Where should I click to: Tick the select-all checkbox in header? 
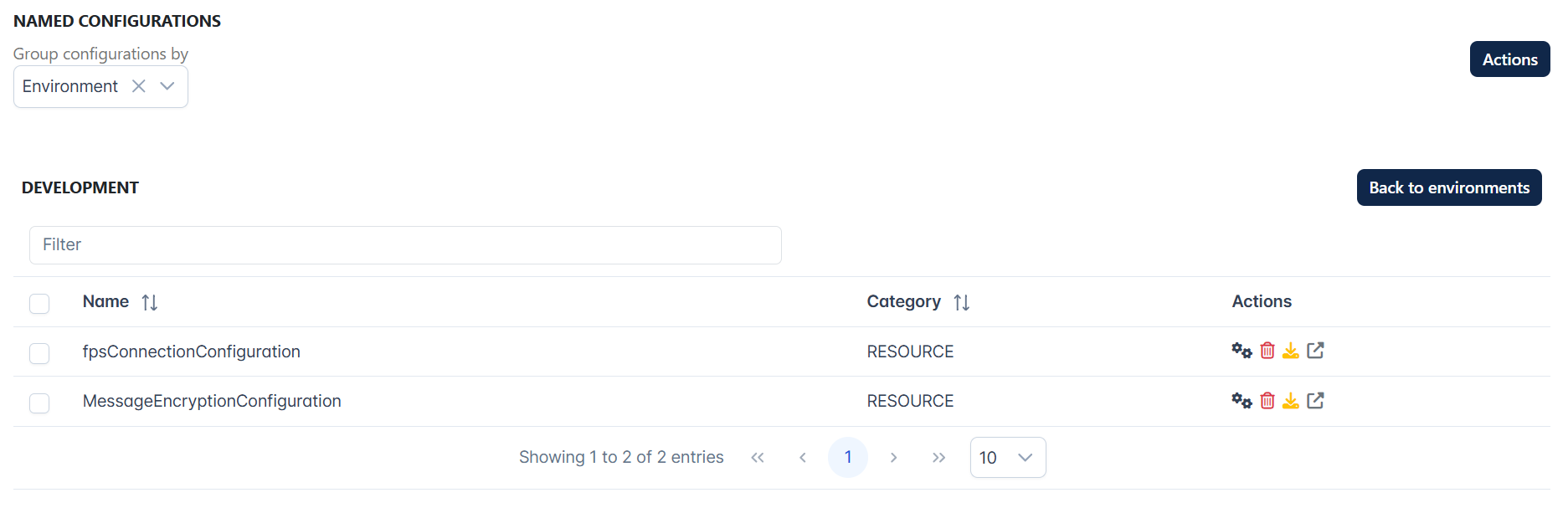39,303
